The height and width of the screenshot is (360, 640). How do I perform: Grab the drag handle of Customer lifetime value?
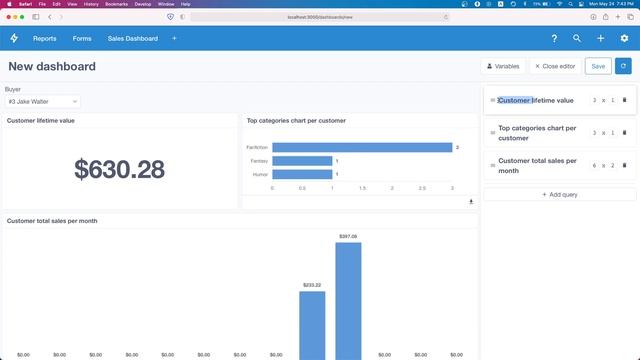(493, 100)
